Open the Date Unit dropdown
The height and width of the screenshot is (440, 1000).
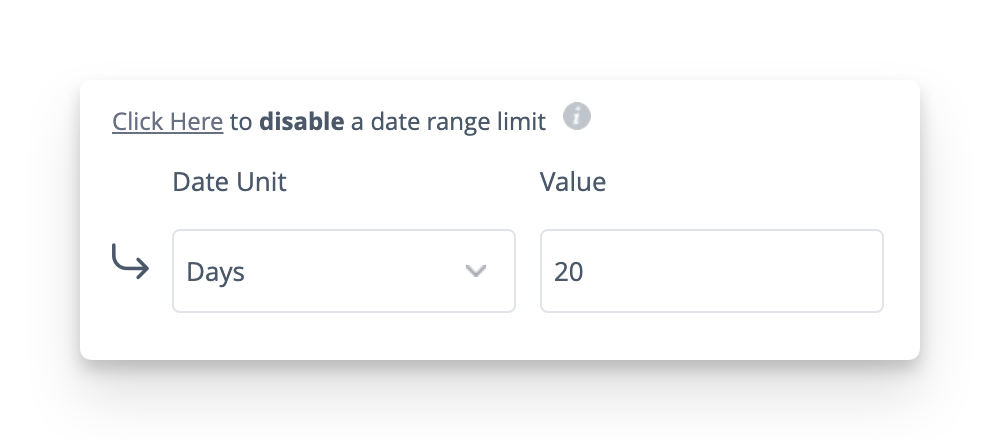(x=343, y=271)
